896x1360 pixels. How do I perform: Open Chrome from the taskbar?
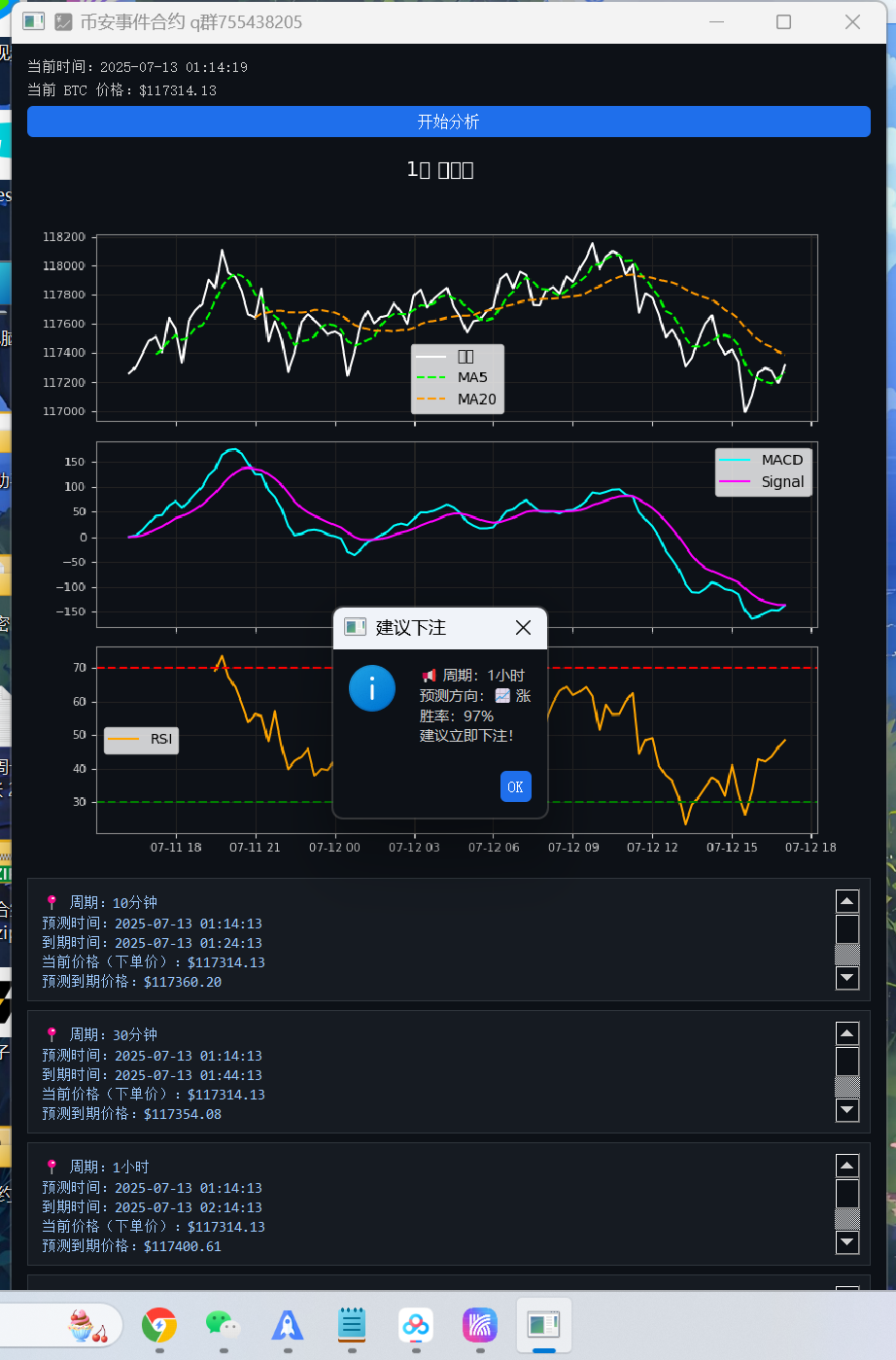159,1324
